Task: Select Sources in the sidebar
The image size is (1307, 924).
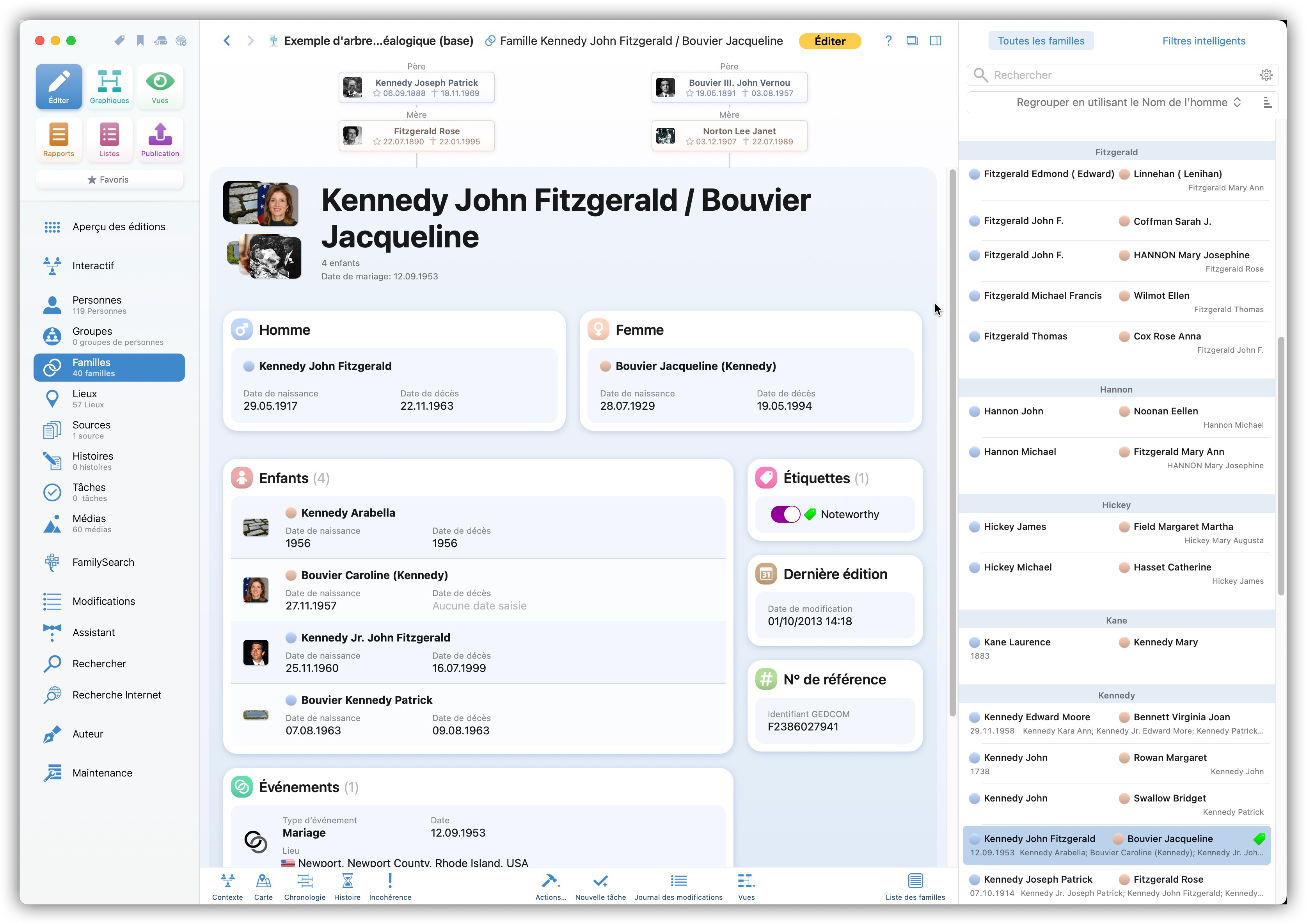Action: tap(109, 430)
